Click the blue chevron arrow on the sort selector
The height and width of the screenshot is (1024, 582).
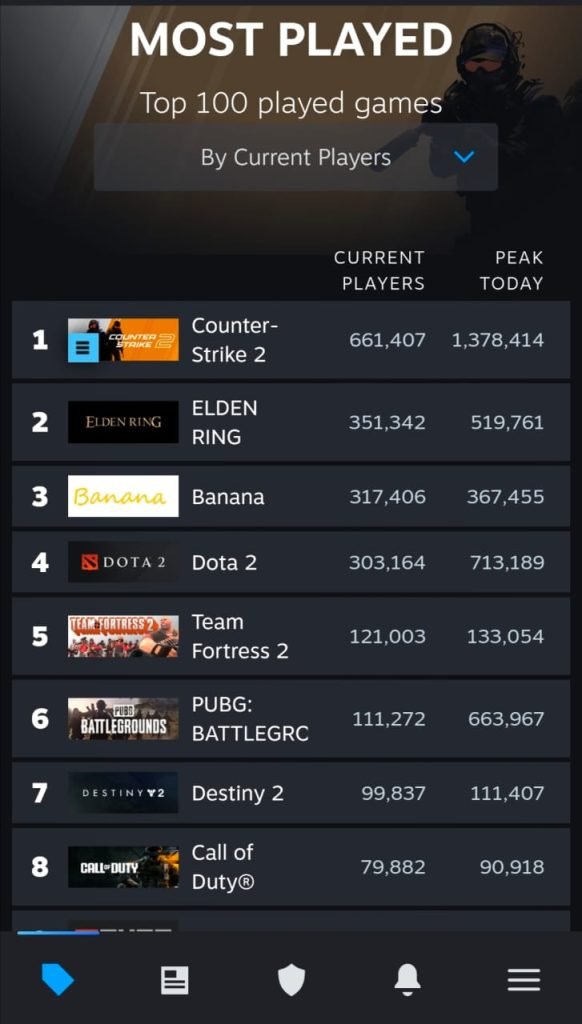[464, 157]
